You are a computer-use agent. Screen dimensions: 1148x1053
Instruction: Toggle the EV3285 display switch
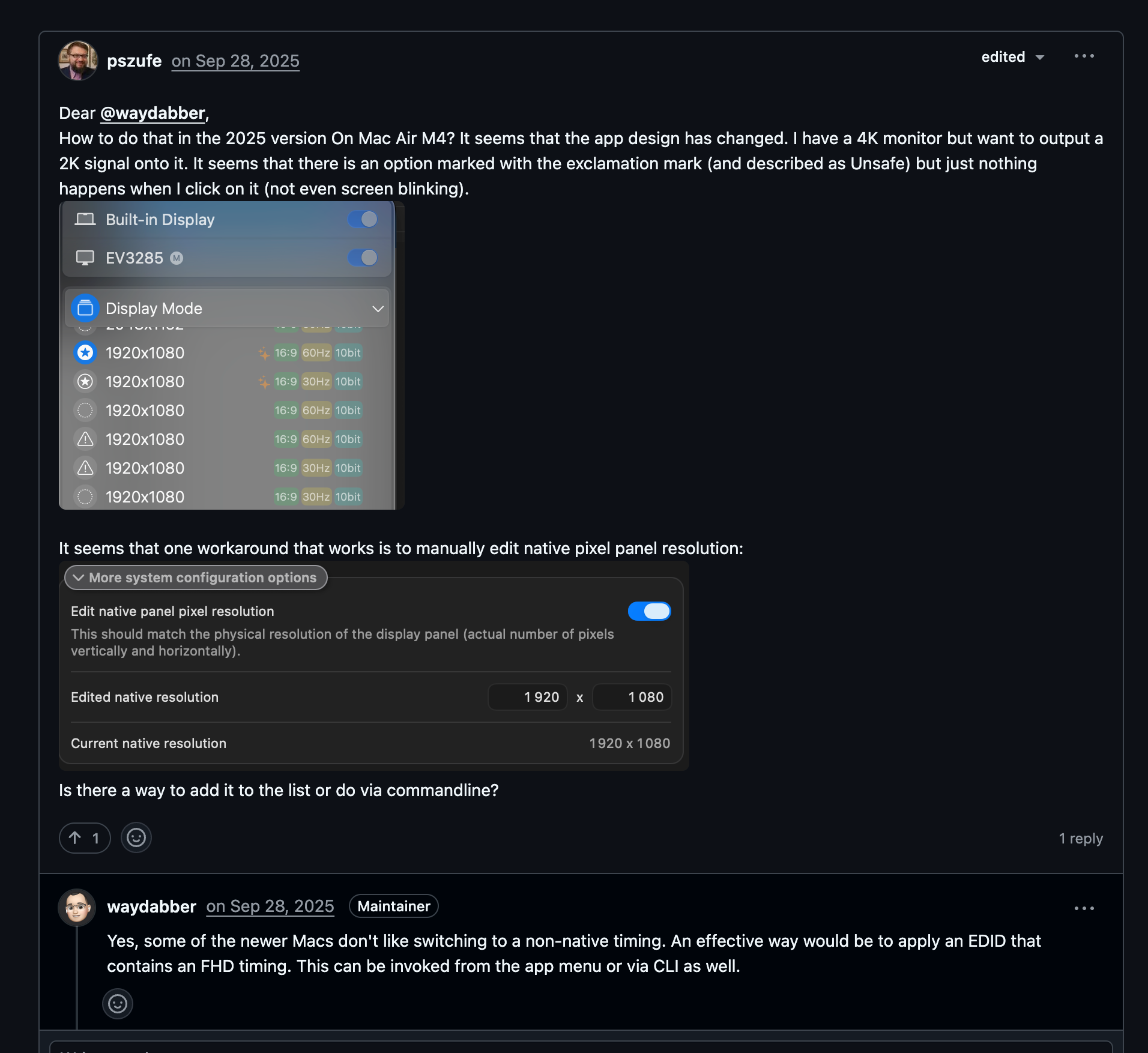[363, 258]
